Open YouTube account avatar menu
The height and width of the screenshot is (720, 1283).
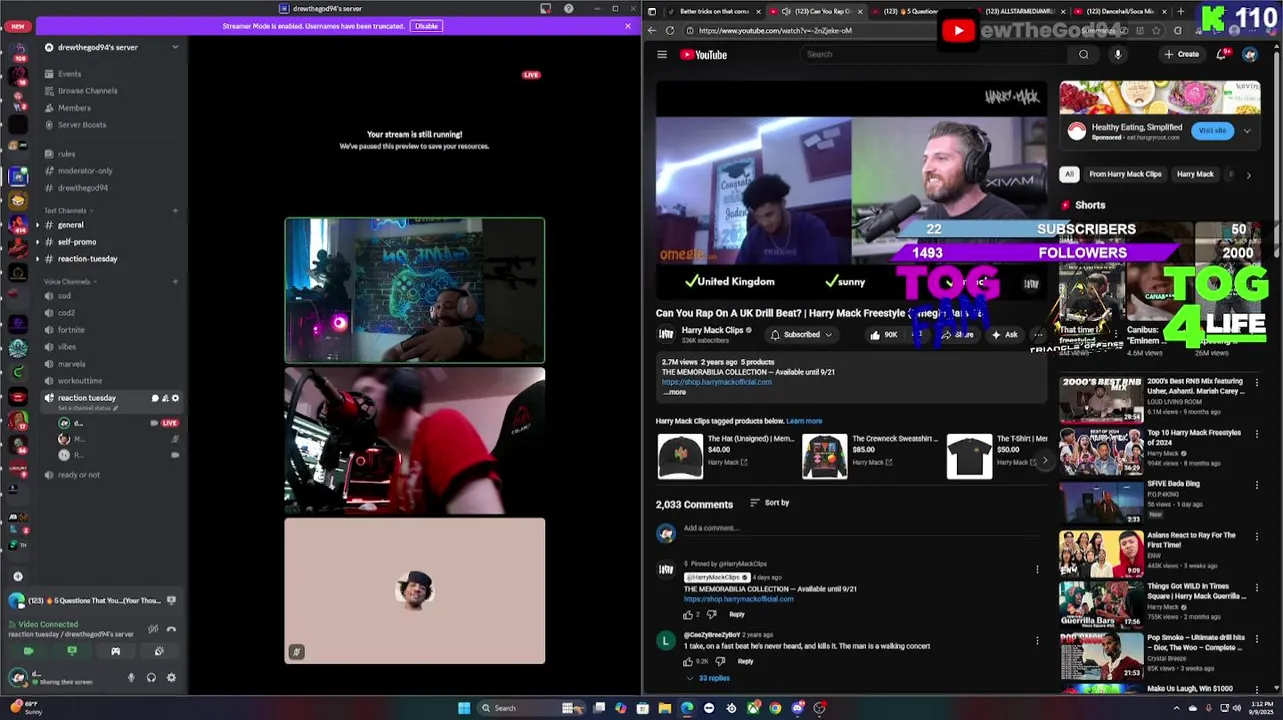click(1250, 54)
